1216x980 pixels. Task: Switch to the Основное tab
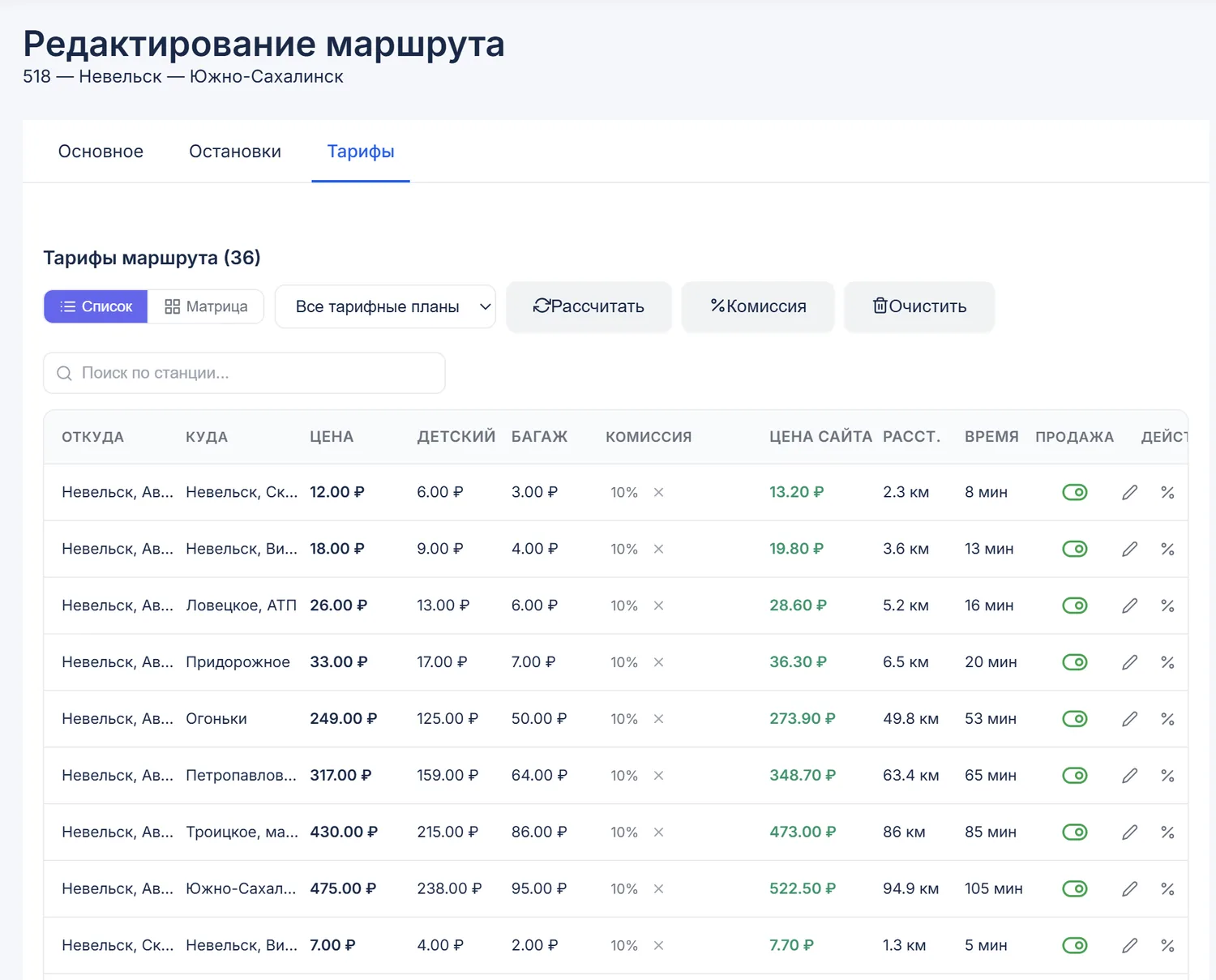(101, 152)
